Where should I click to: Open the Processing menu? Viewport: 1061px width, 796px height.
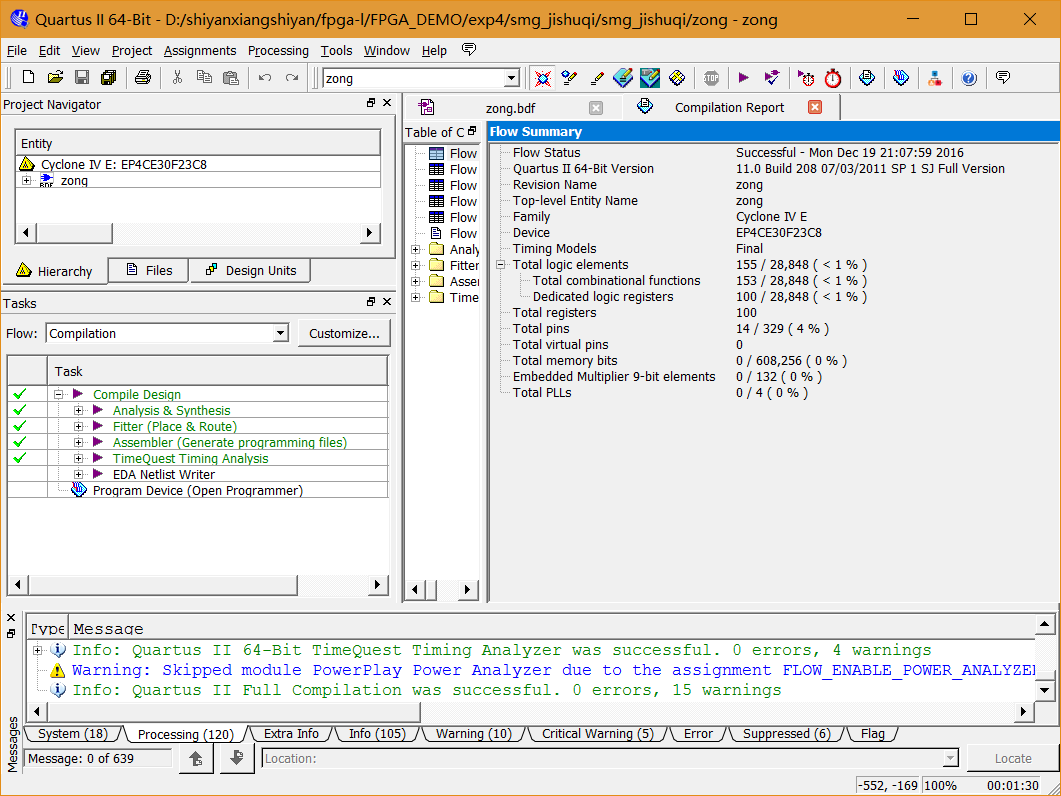[x=278, y=51]
